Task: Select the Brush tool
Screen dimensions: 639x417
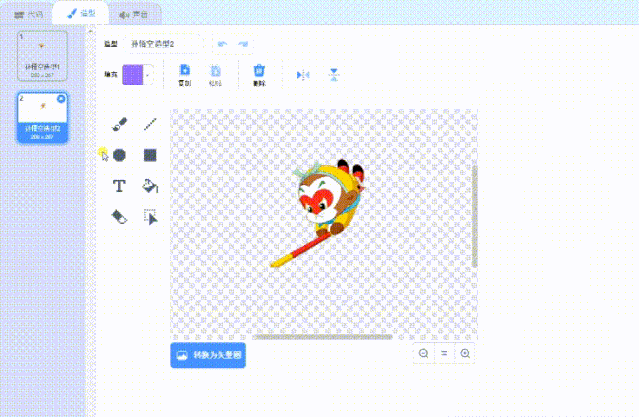Action: click(119, 124)
